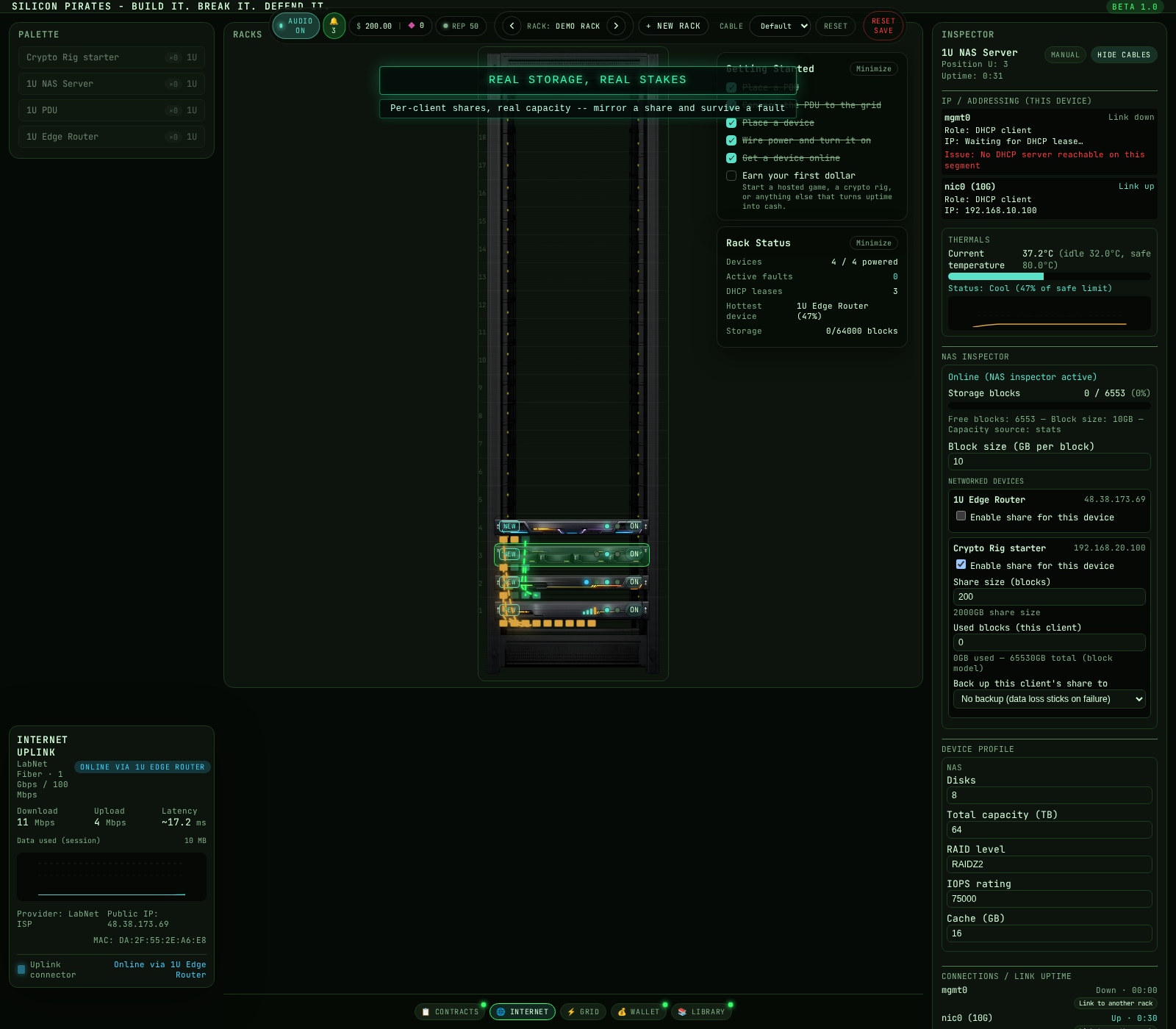1176x1029 pixels.
Task: Select 1U NAS Server in the palette
Action: tap(112, 84)
